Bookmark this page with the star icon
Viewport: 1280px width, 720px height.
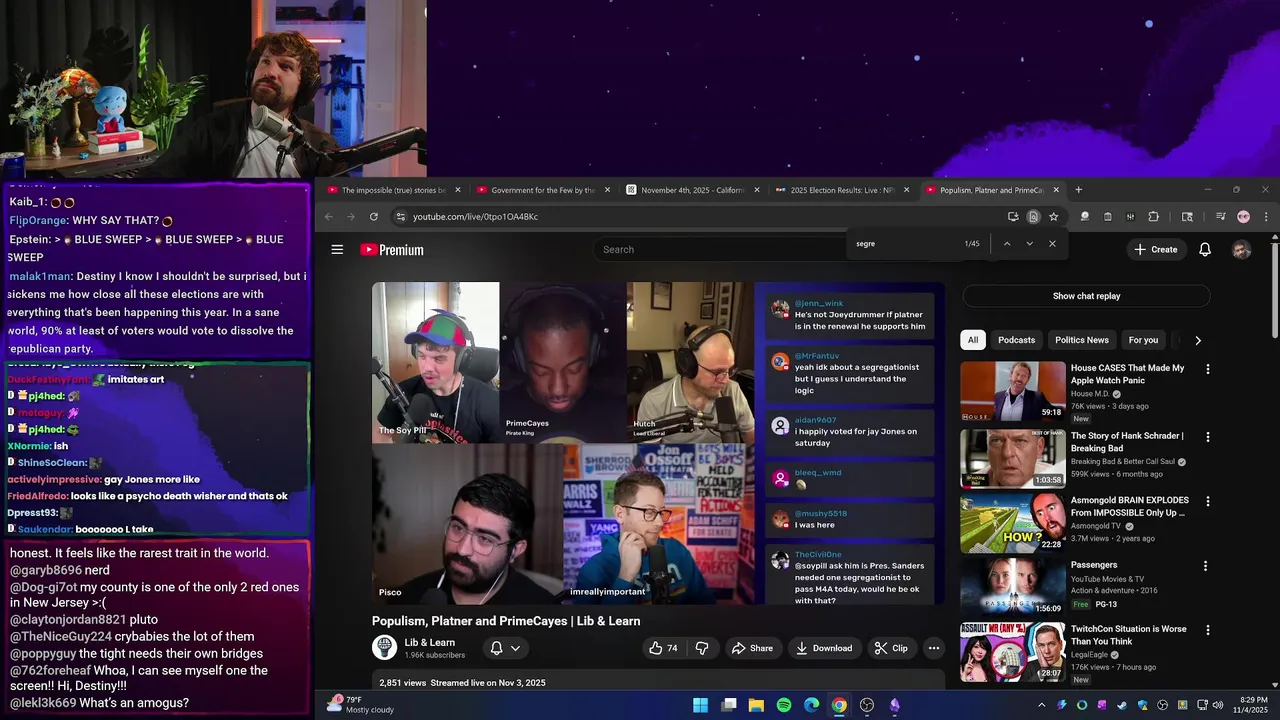tap(1053, 217)
